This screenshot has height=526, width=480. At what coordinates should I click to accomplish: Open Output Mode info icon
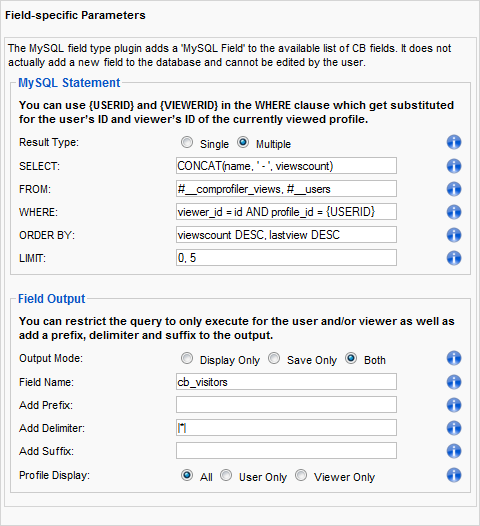(454, 358)
